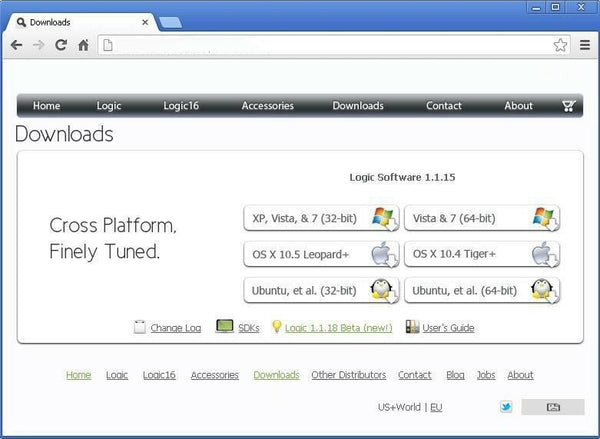
Task: Click the About footer link
Action: click(x=520, y=375)
